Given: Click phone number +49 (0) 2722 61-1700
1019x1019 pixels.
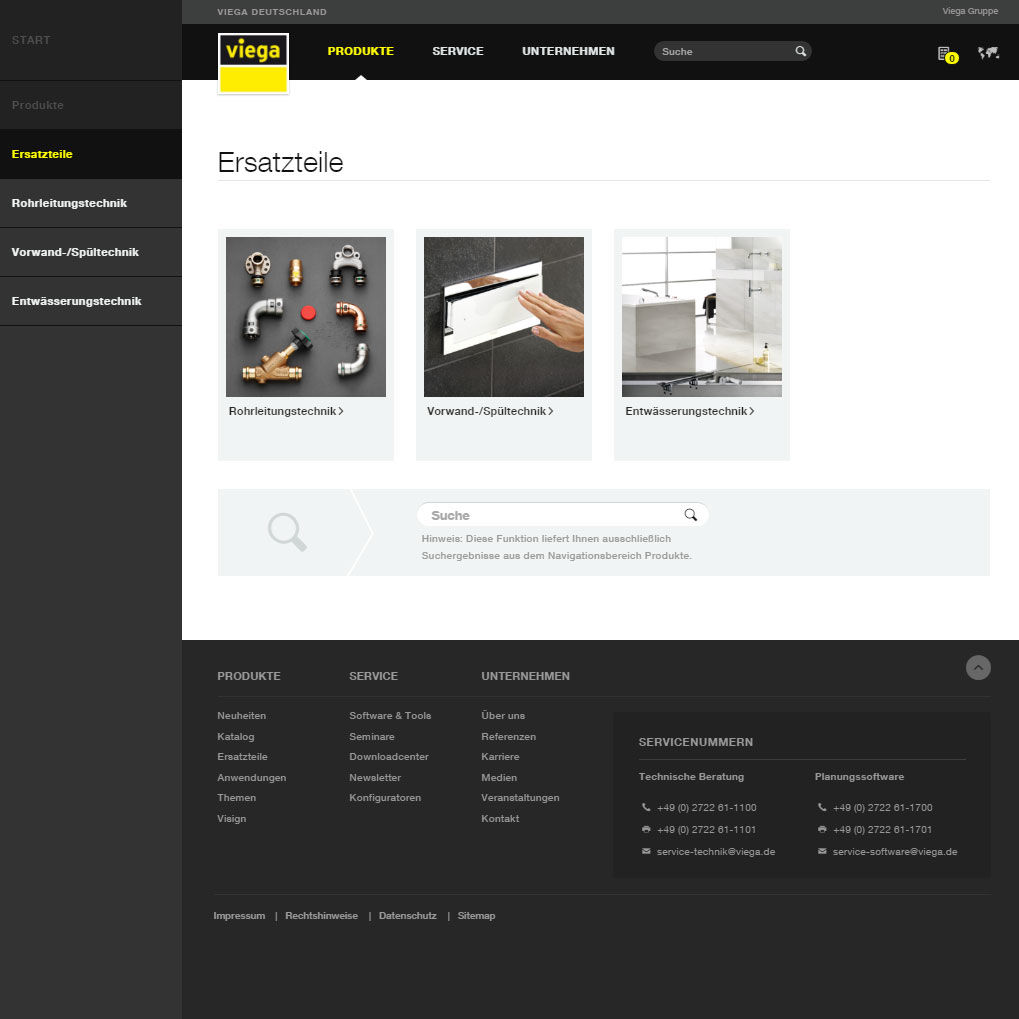Looking at the screenshot, I should 883,807.
